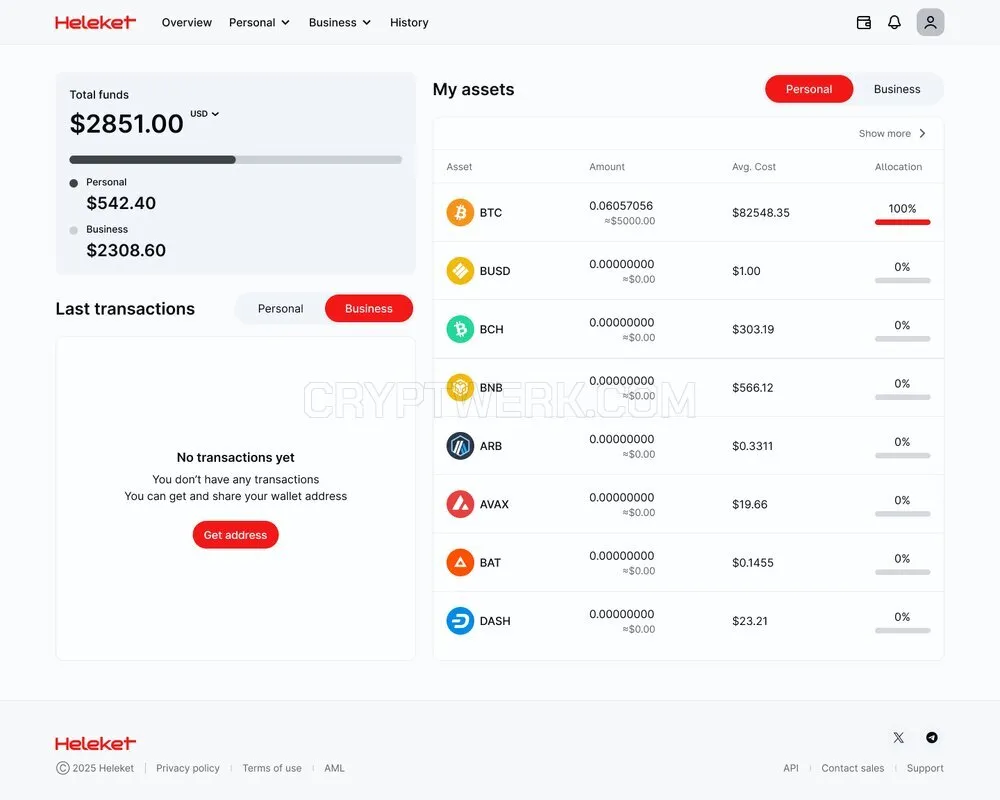Click the total funds progress bar
Screen dimensions: 1000x800
click(x=235, y=159)
